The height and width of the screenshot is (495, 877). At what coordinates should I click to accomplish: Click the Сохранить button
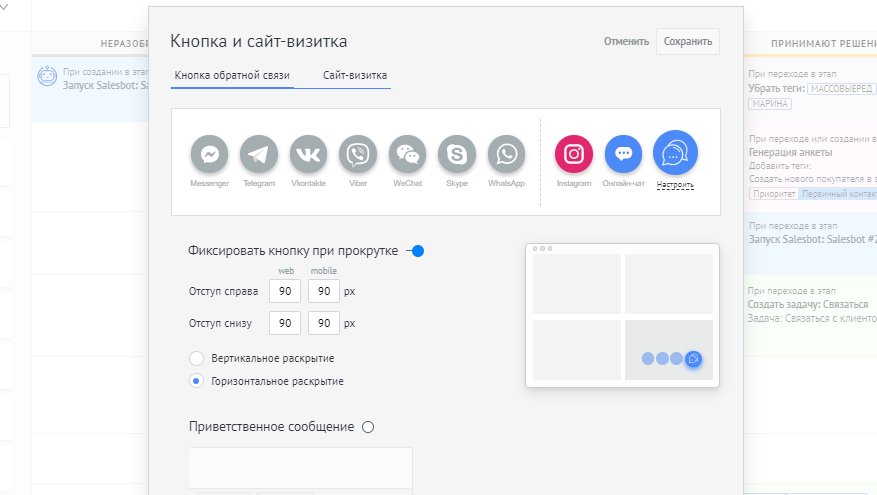688,41
